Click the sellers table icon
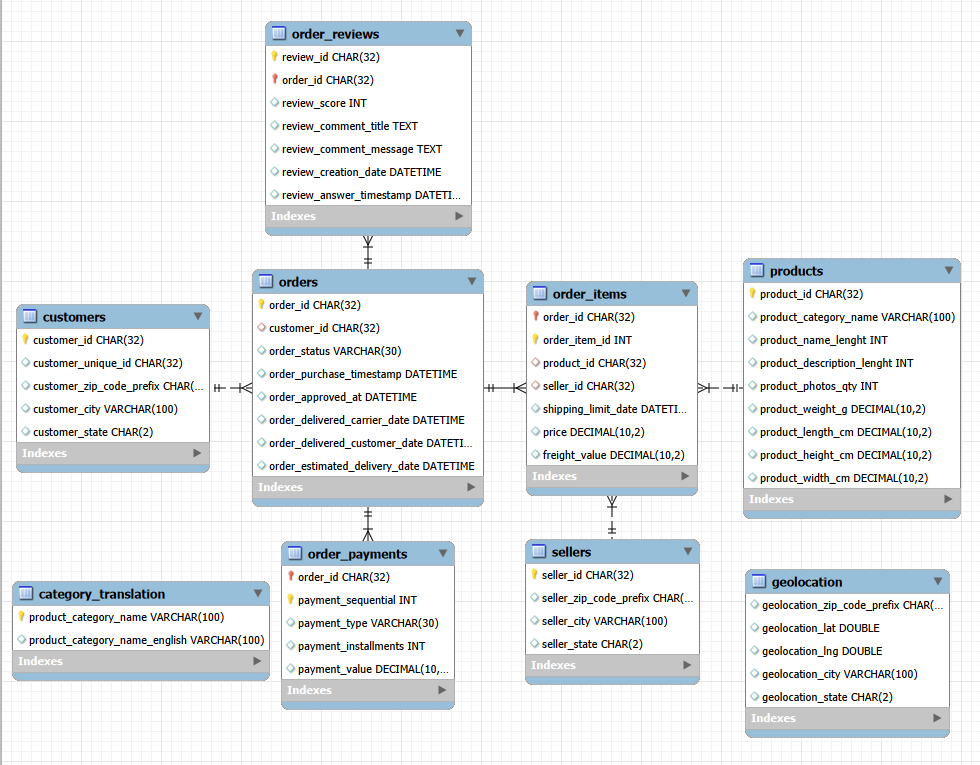This screenshot has height=765, width=980. click(x=538, y=551)
